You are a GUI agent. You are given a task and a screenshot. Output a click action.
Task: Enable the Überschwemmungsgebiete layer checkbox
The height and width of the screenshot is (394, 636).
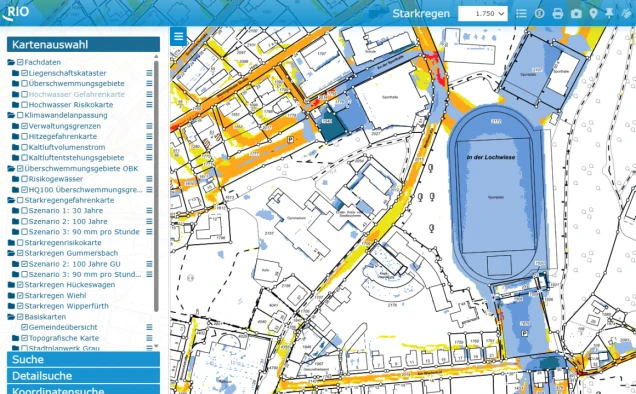coord(24,84)
